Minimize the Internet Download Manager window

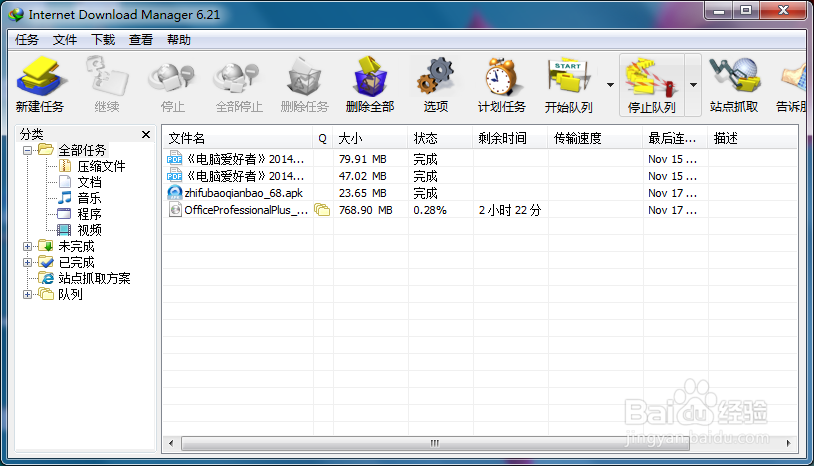(x=719, y=11)
